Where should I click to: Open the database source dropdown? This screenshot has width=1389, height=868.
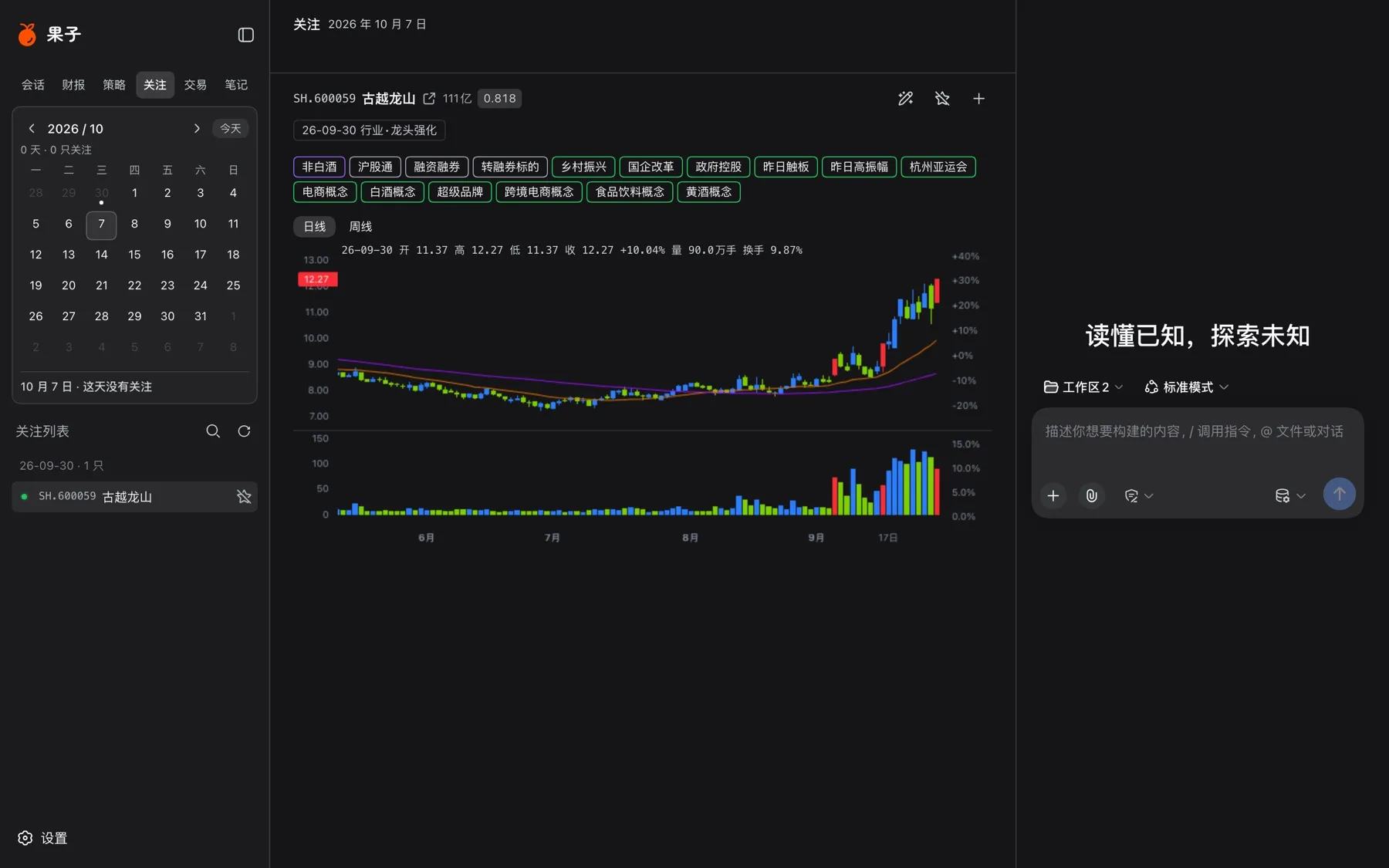point(1289,496)
